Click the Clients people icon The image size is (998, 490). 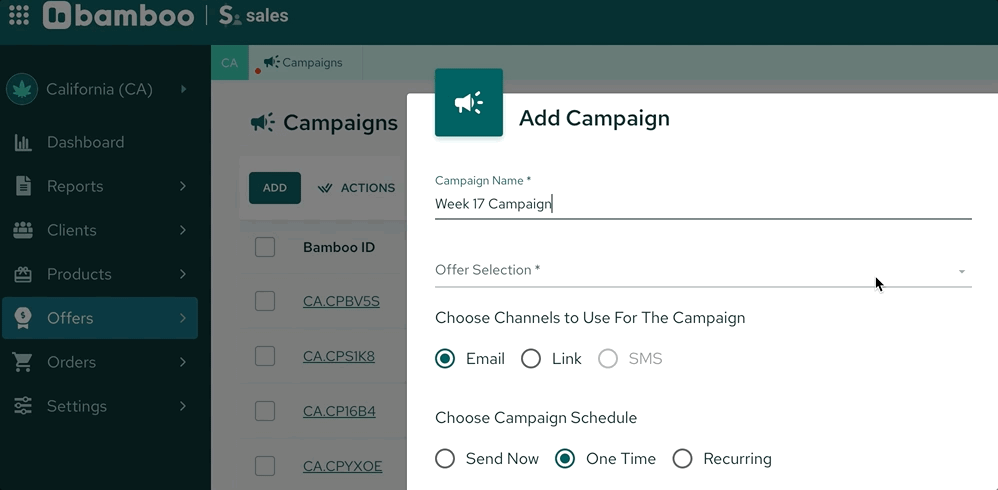(23, 230)
